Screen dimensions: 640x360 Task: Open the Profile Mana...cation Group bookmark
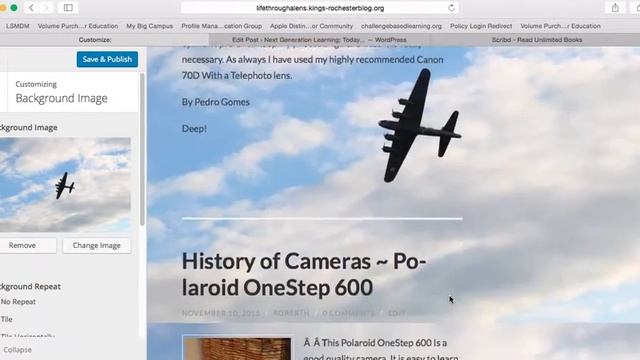[222, 26]
